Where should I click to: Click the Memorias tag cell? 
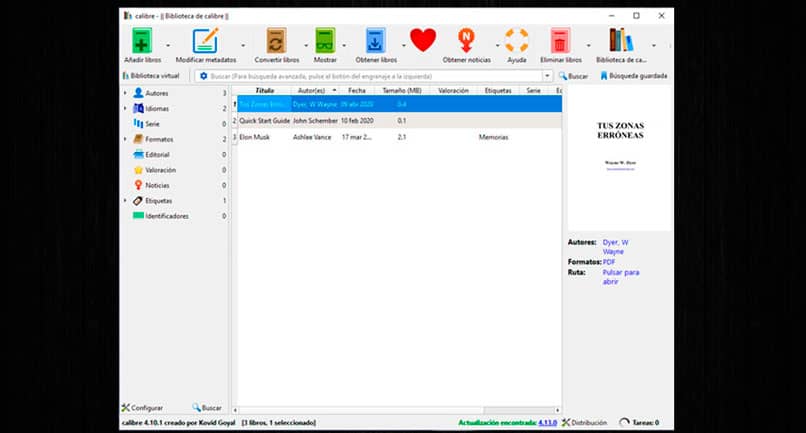click(x=493, y=137)
